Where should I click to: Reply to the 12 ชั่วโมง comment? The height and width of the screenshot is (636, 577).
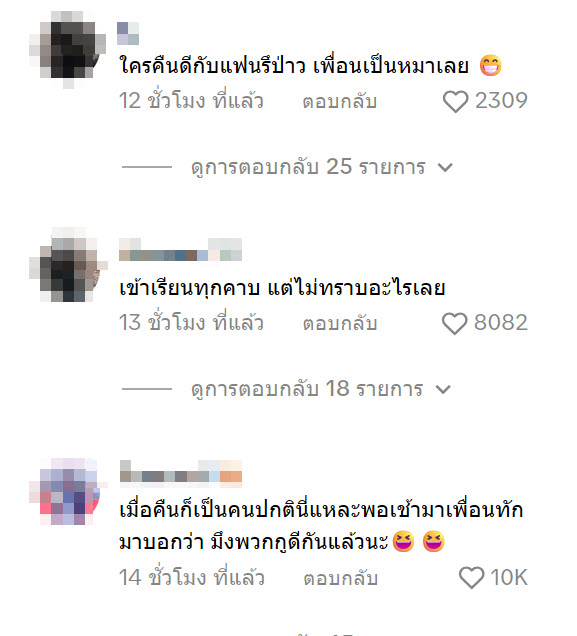coord(340,101)
